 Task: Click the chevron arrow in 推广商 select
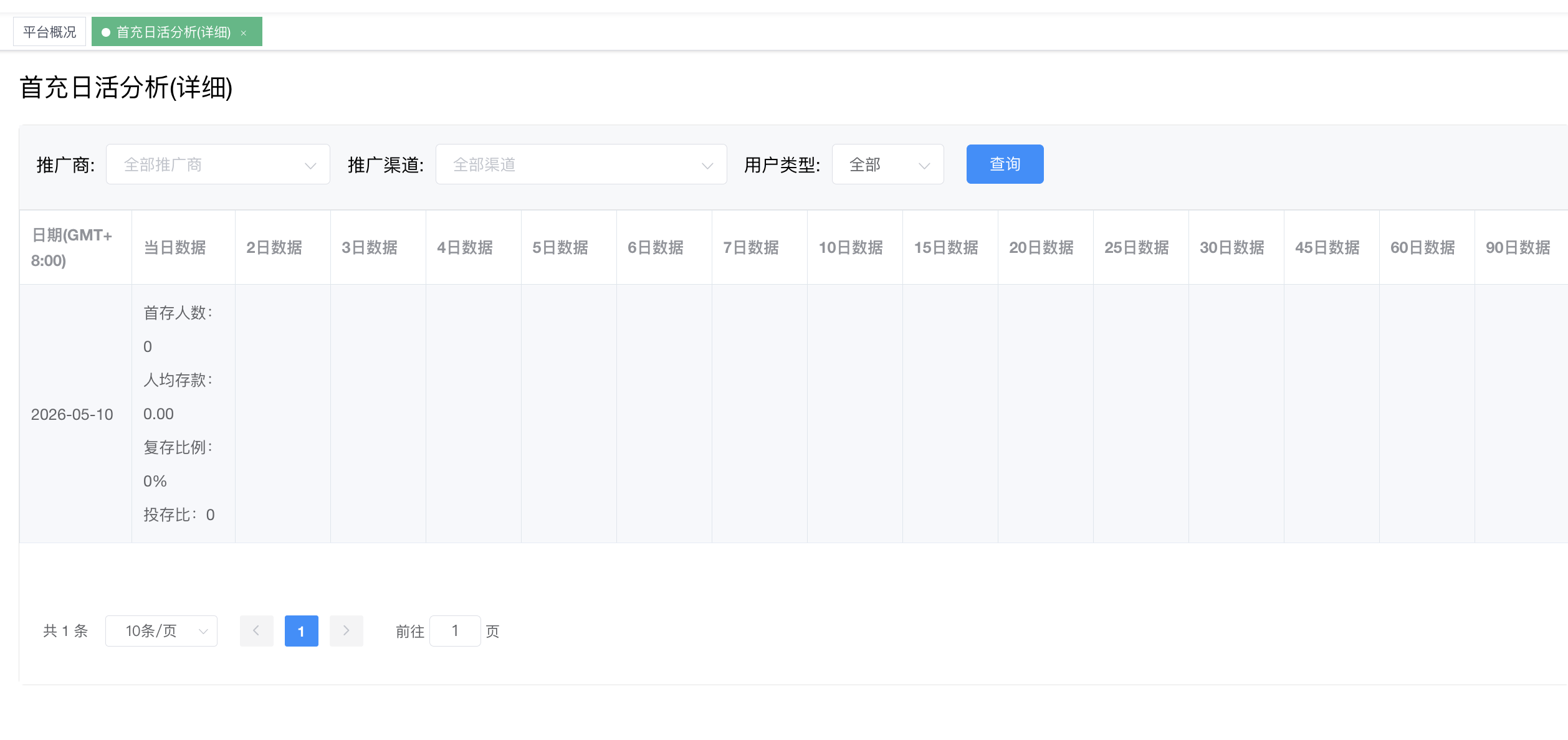(x=310, y=166)
